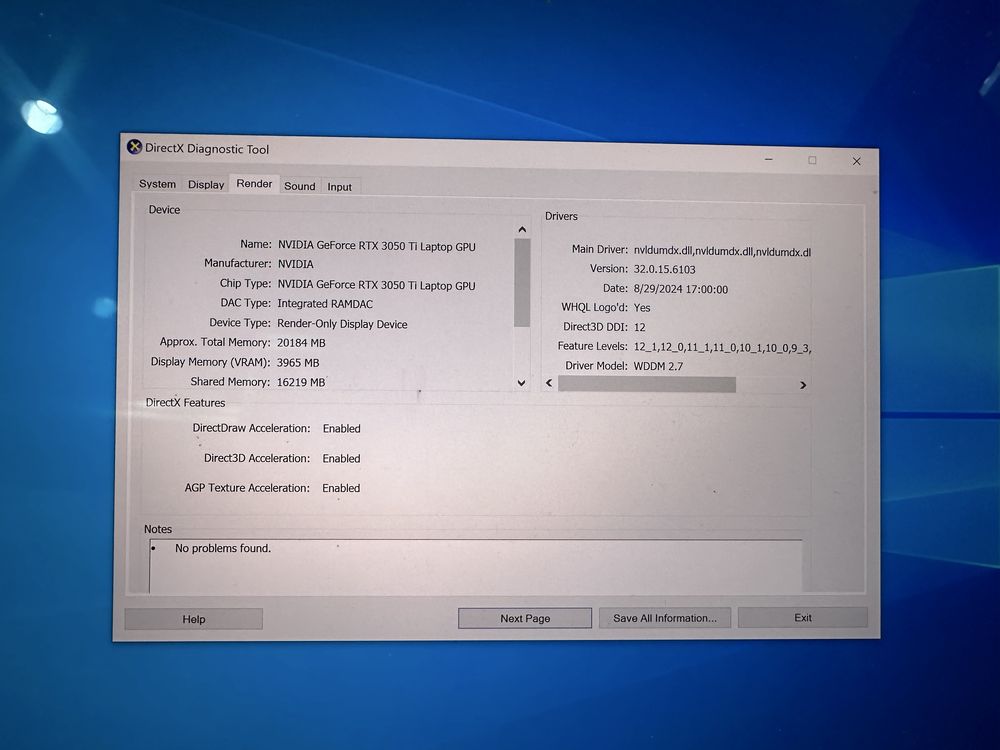This screenshot has height=750, width=1000.
Task: Click Device panel scroll up arrow
Action: click(522, 229)
